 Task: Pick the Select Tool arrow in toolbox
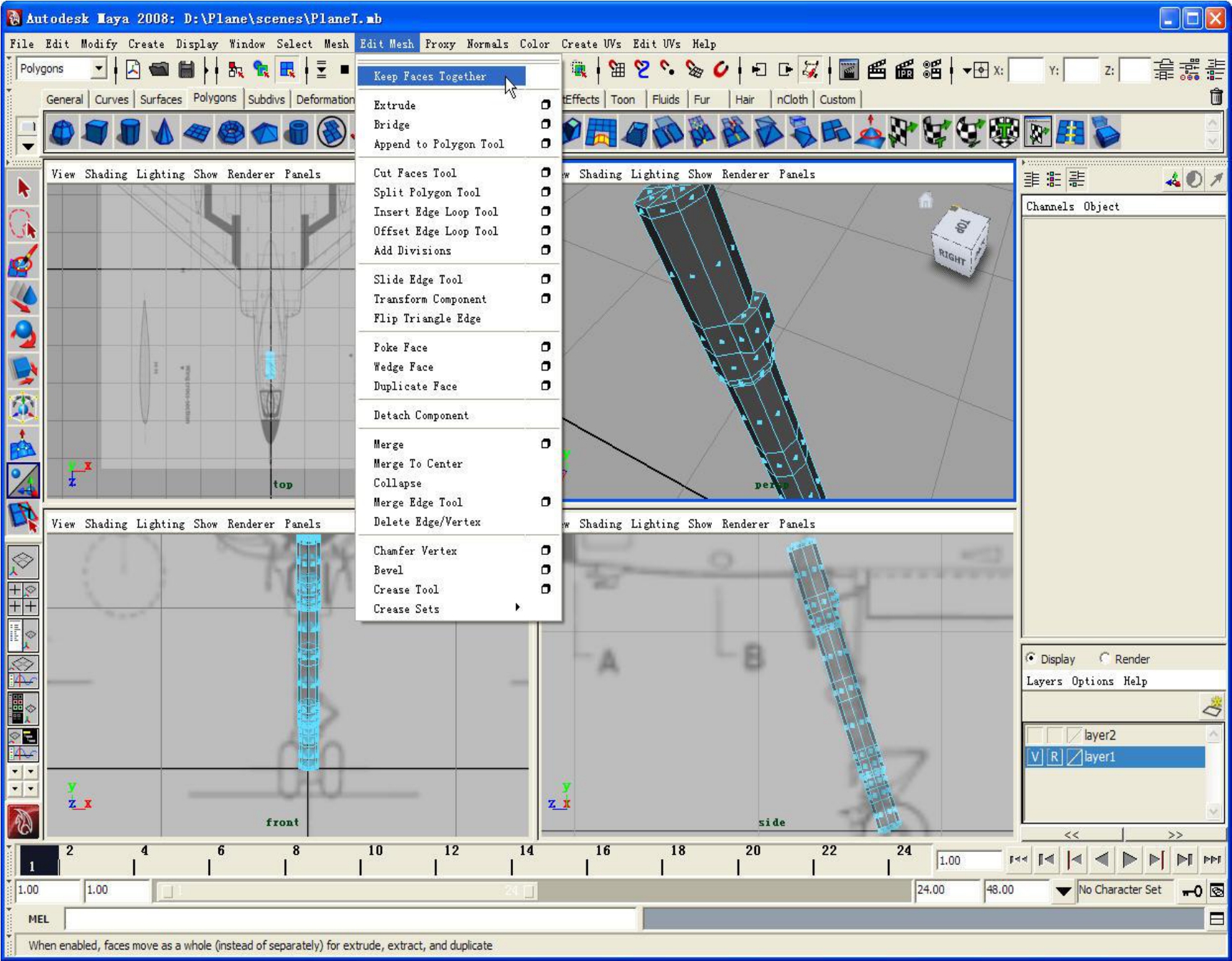coord(23,188)
